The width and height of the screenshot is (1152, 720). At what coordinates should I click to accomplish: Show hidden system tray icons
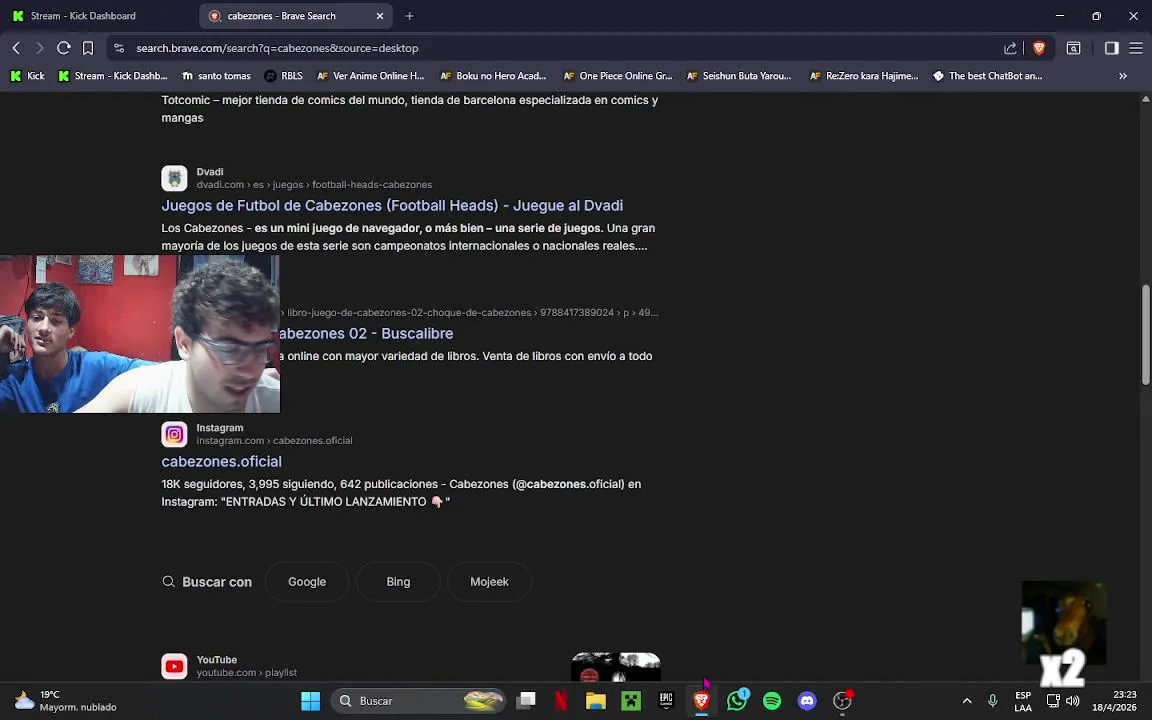click(967, 701)
